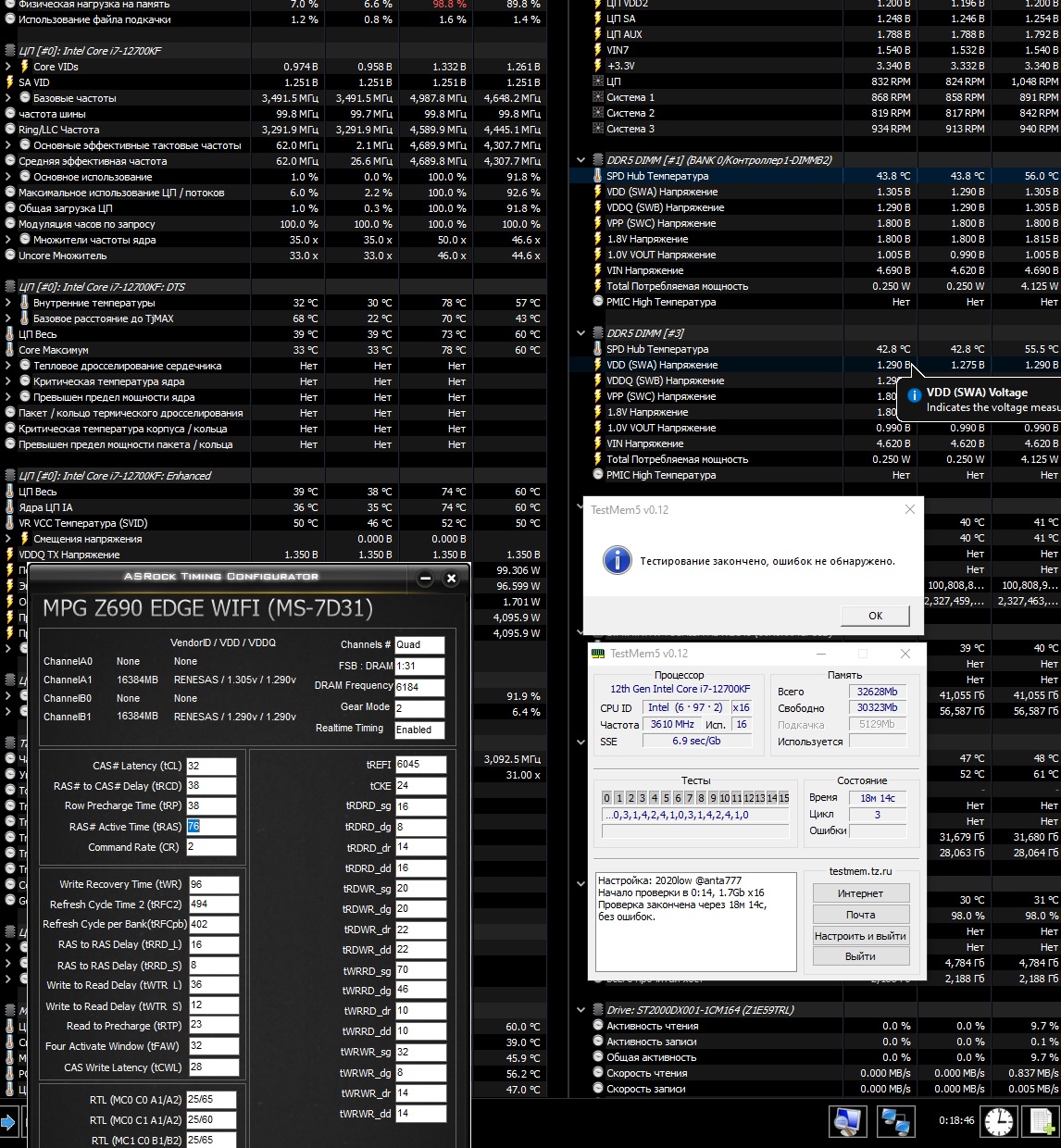Click the clock icon next to the timer
The height and width of the screenshot is (1148, 1061).
[x=999, y=1121]
